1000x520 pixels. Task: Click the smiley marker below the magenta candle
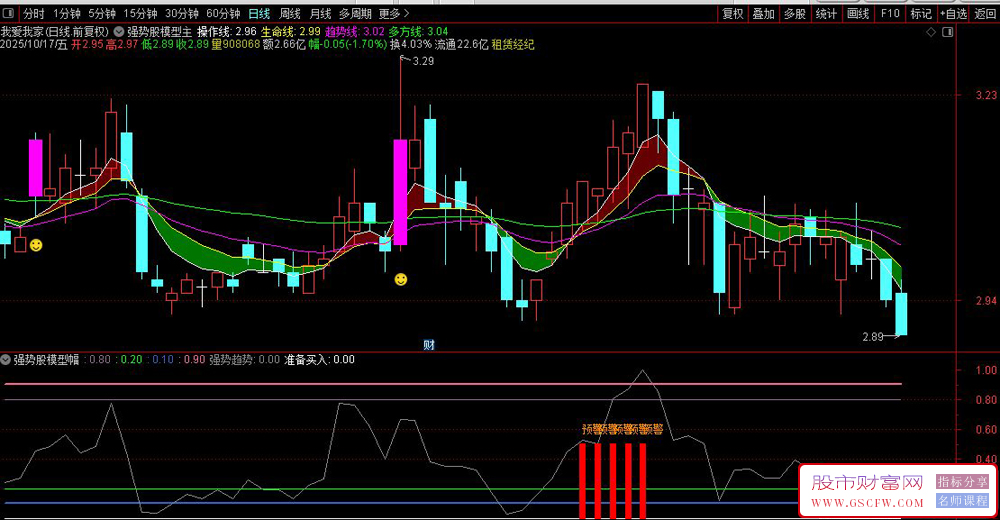click(401, 279)
